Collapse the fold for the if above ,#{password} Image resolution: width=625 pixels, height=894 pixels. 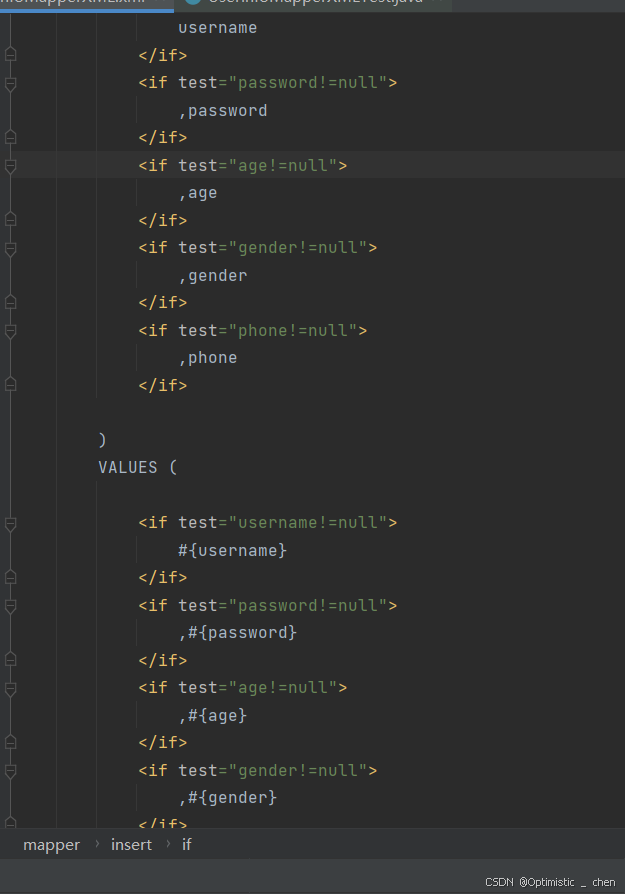tap(10, 607)
